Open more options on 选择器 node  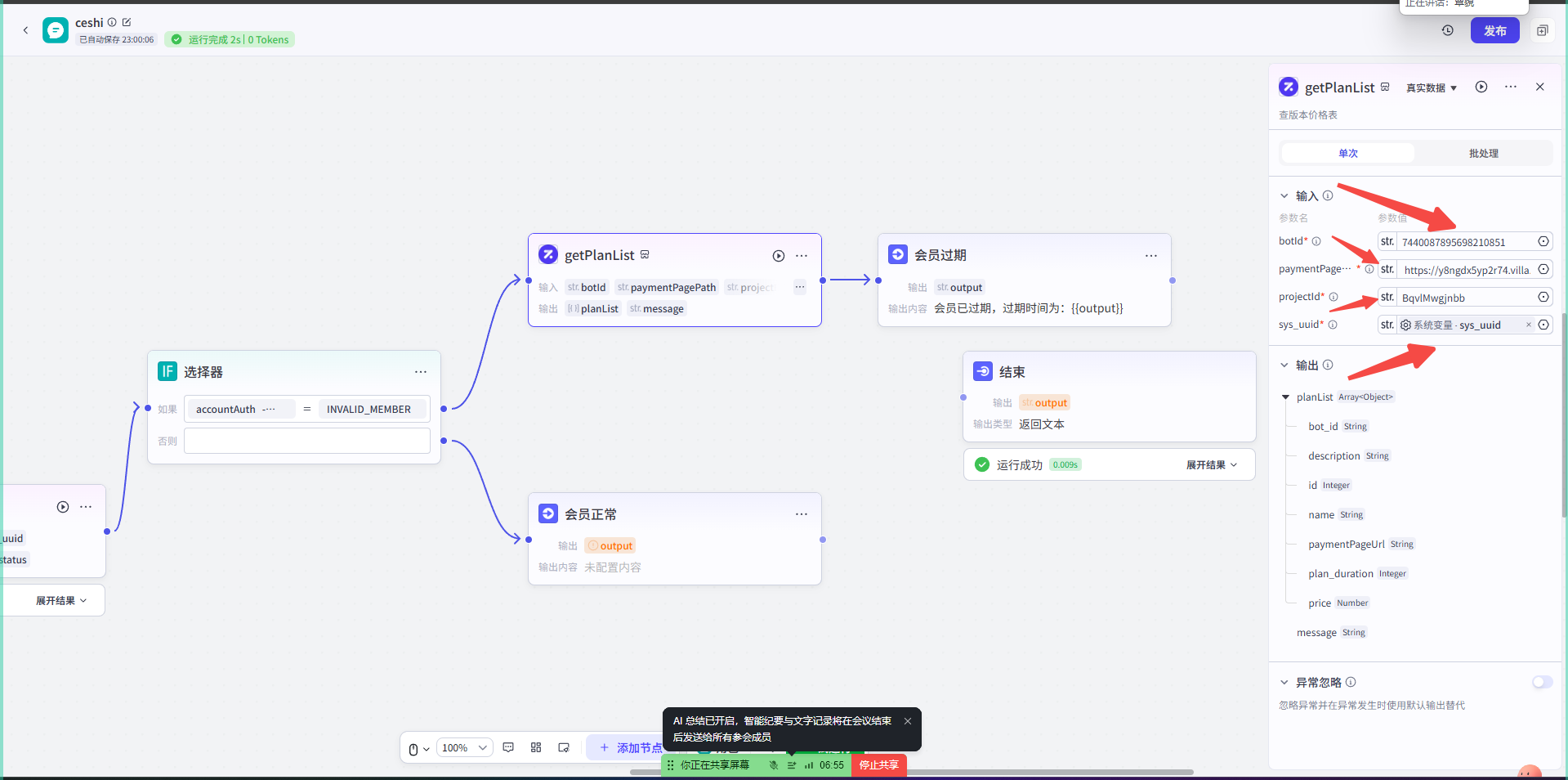(x=421, y=372)
